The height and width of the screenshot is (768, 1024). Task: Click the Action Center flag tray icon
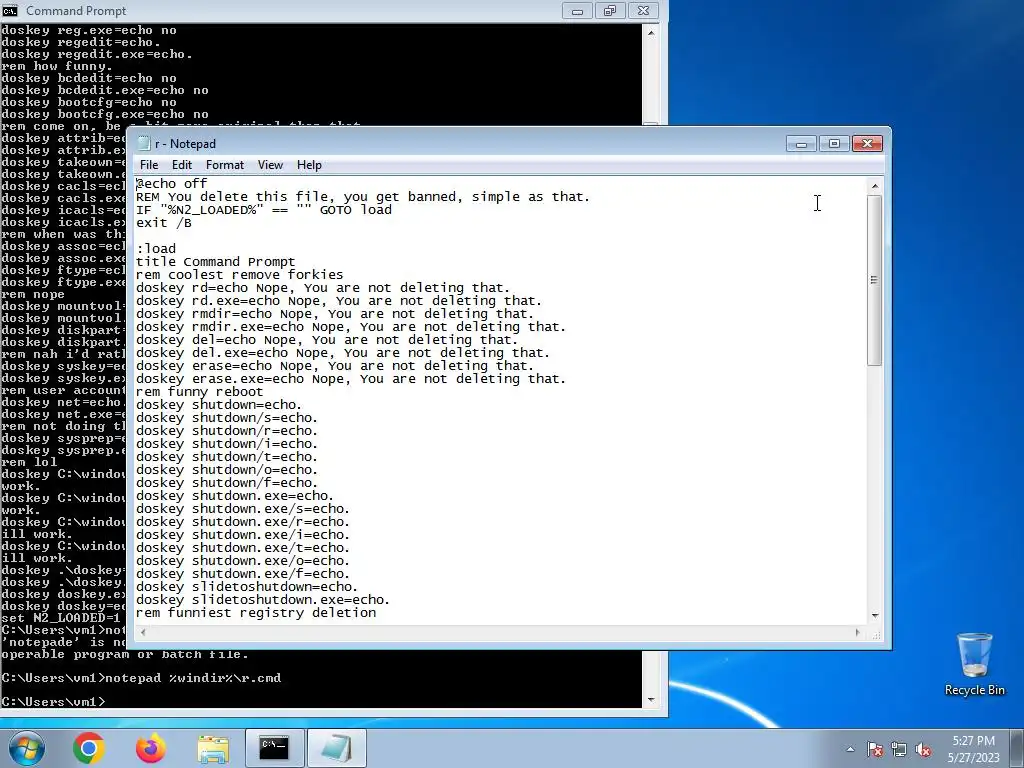[875, 750]
